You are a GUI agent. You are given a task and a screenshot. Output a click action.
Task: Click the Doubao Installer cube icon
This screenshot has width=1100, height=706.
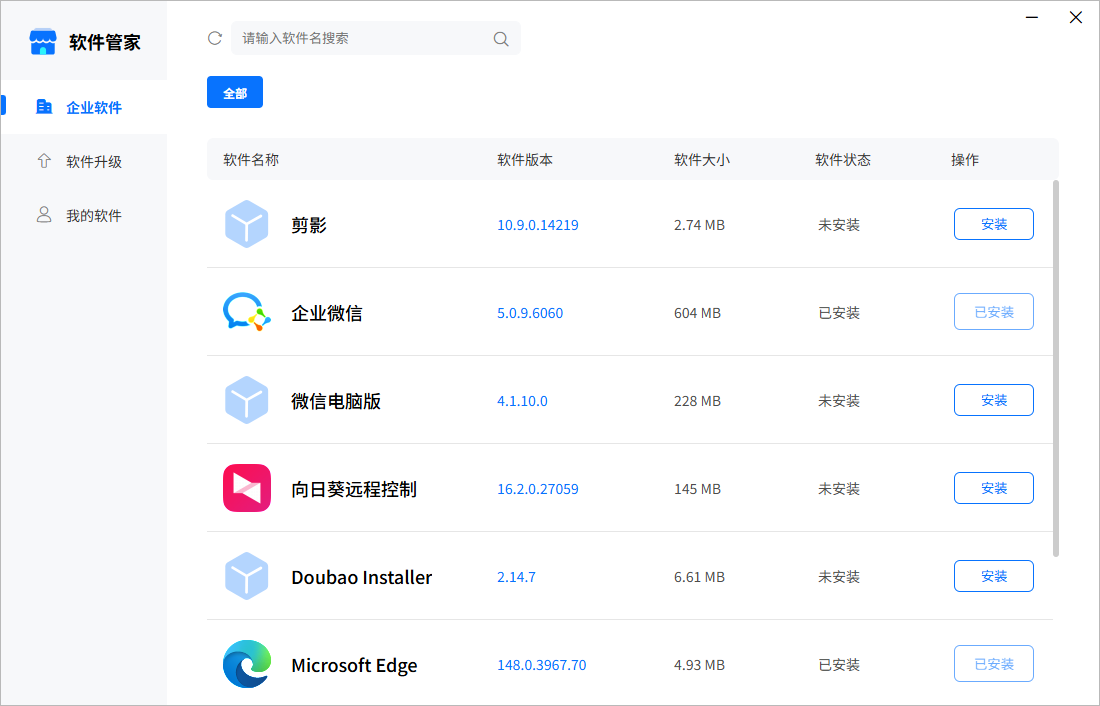246,576
